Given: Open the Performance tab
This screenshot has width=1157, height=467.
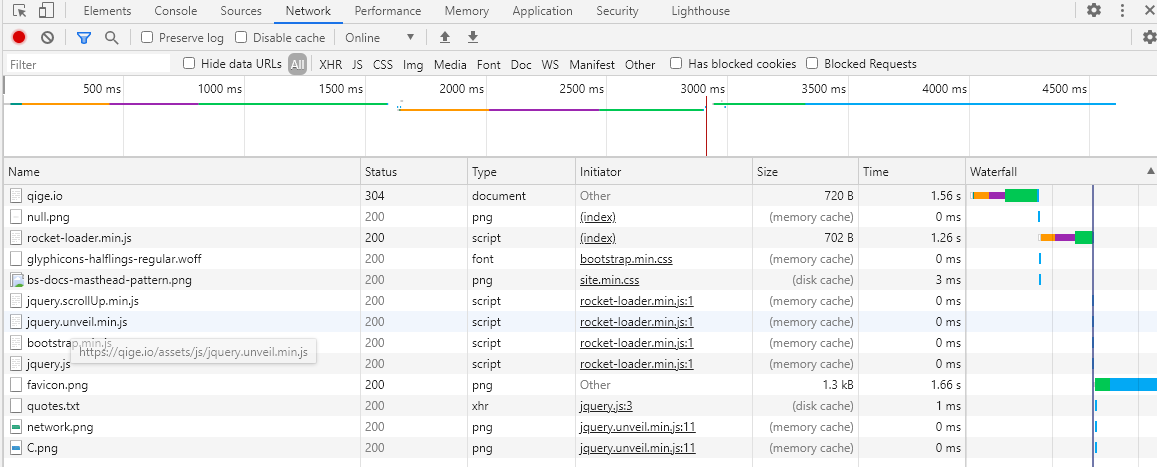Looking at the screenshot, I should (387, 11).
